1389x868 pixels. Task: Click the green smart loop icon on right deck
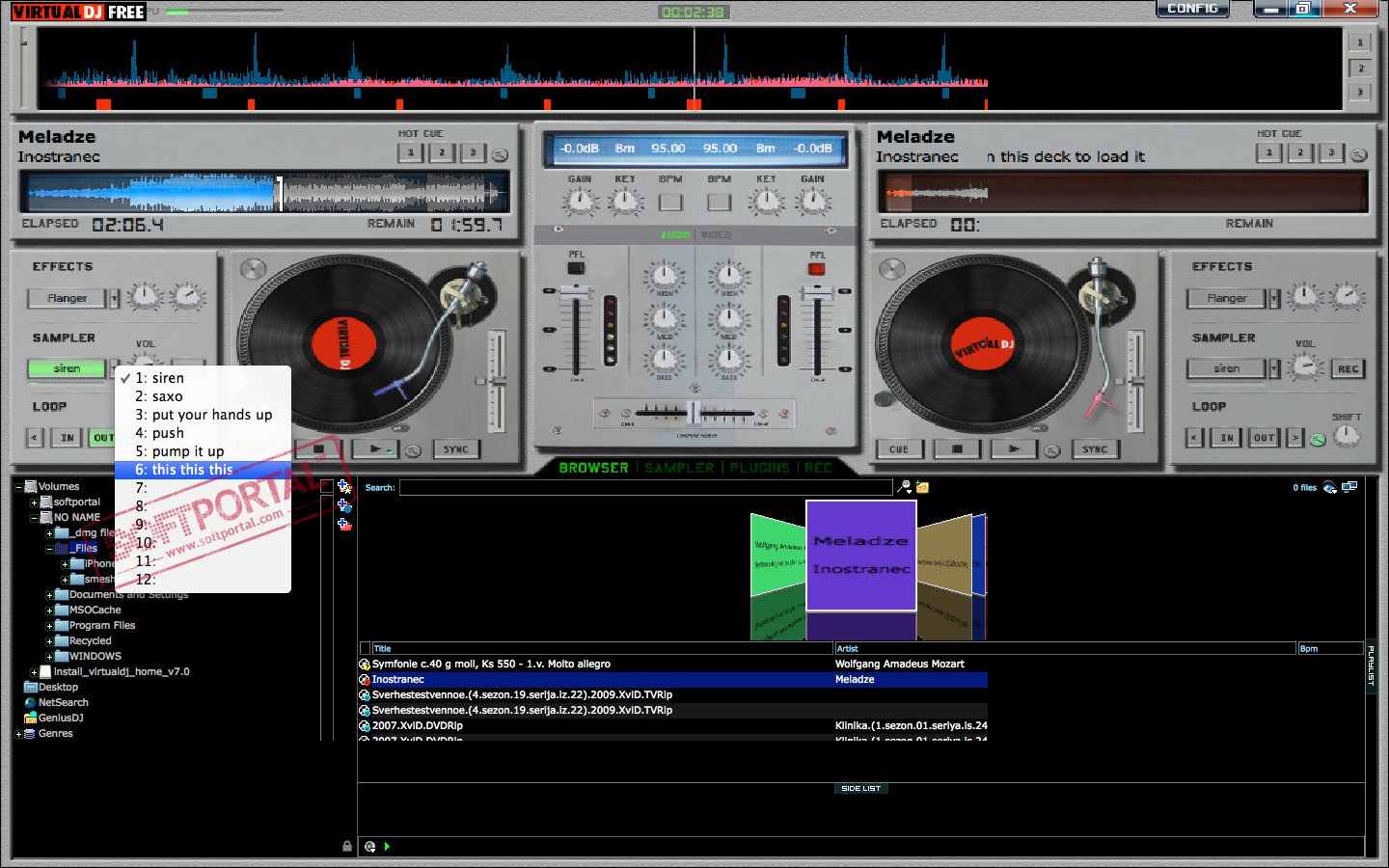1318,439
